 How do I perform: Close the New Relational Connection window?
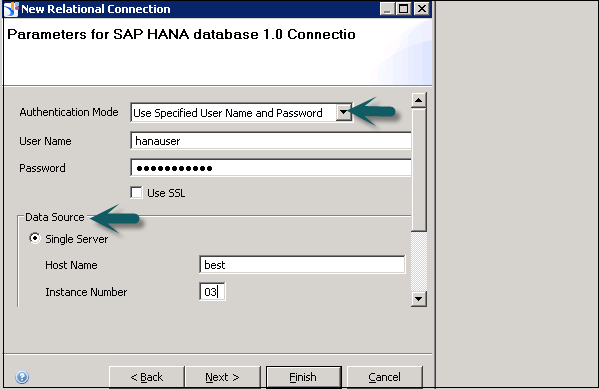point(421,8)
